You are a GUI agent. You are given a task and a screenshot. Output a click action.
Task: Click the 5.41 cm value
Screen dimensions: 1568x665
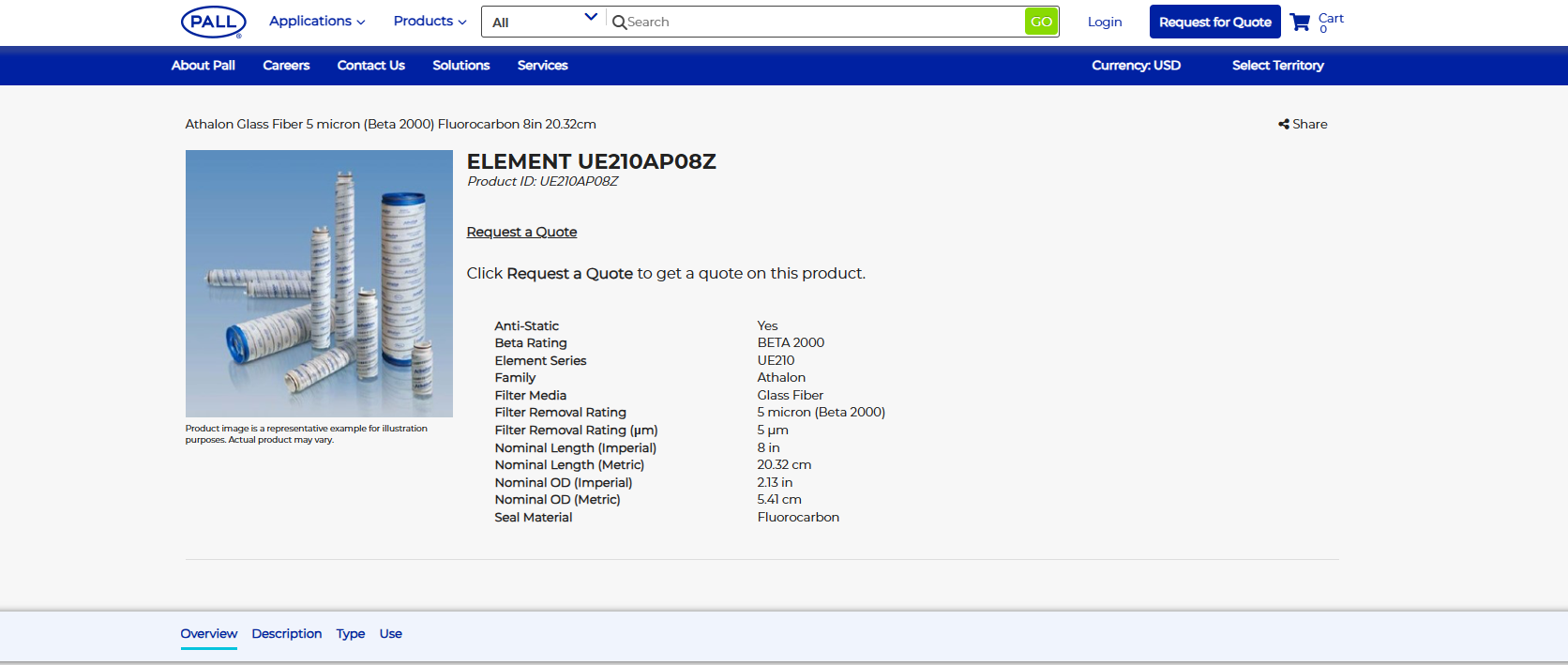pos(779,500)
